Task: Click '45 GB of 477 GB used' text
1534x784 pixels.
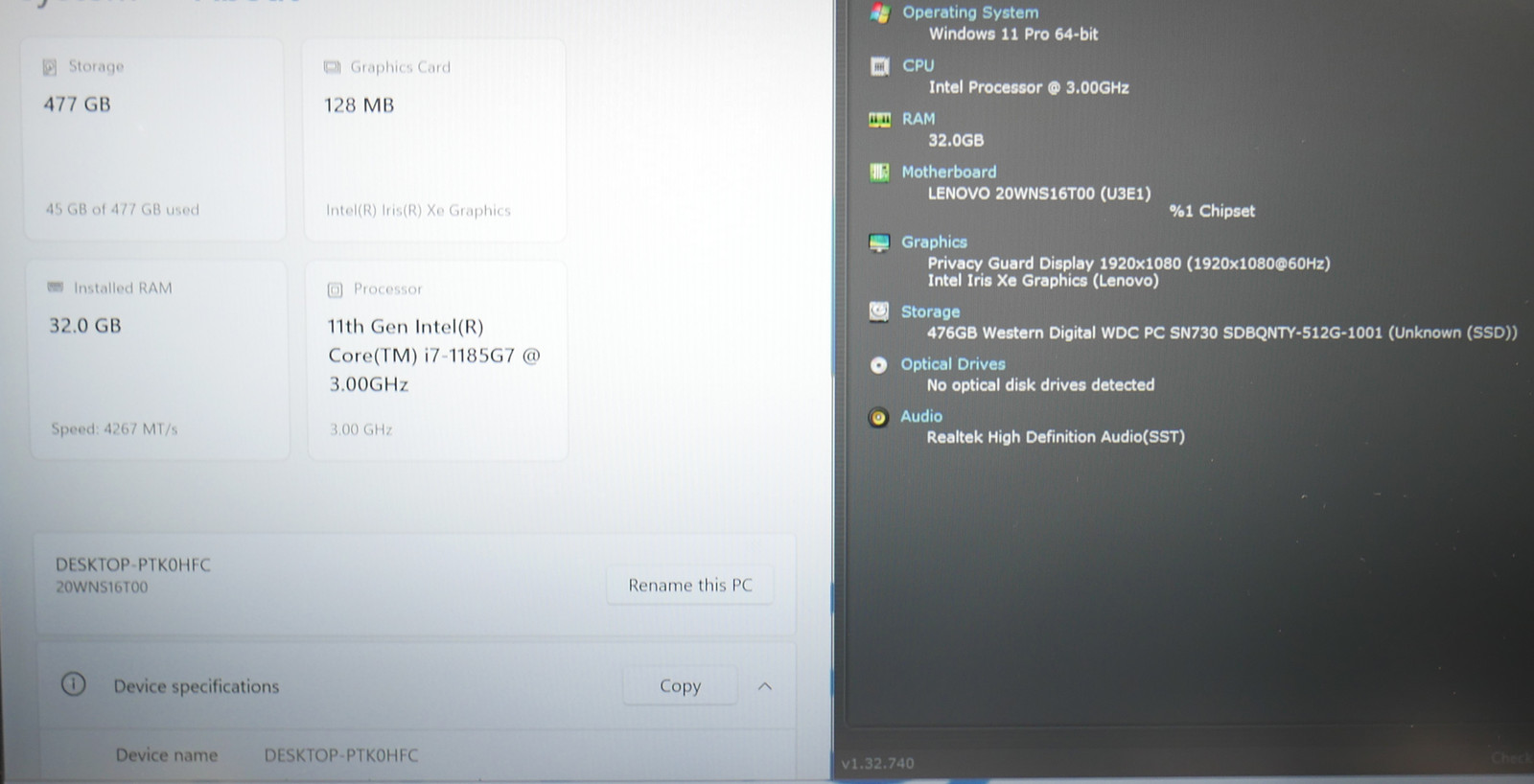Action: click(x=122, y=209)
